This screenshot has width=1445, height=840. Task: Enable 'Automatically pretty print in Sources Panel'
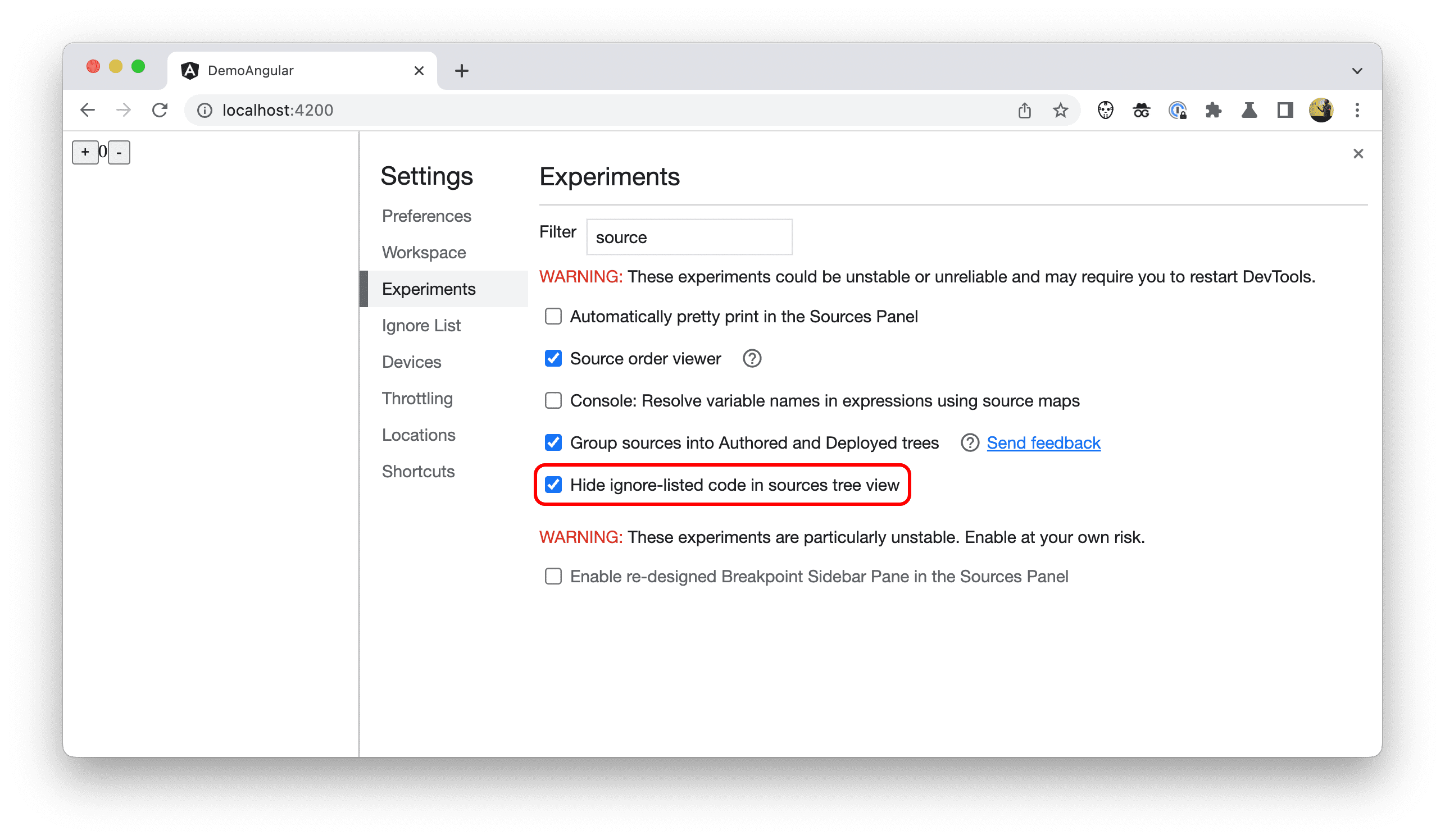click(553, 317)
